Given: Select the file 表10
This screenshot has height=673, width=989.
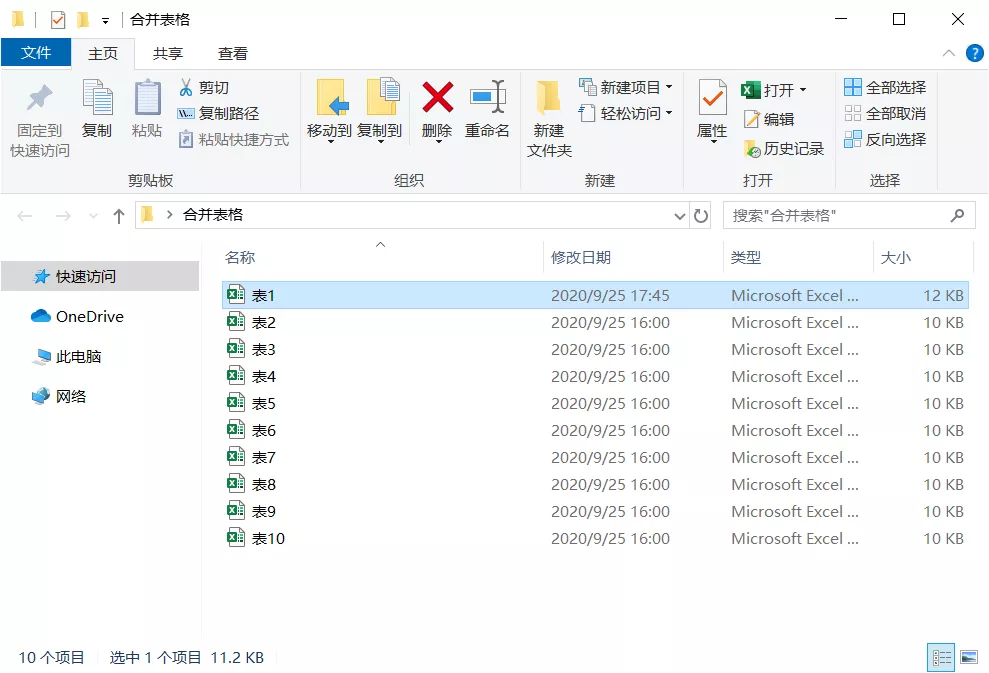Looking at the screenshot, I should (595, 539).
